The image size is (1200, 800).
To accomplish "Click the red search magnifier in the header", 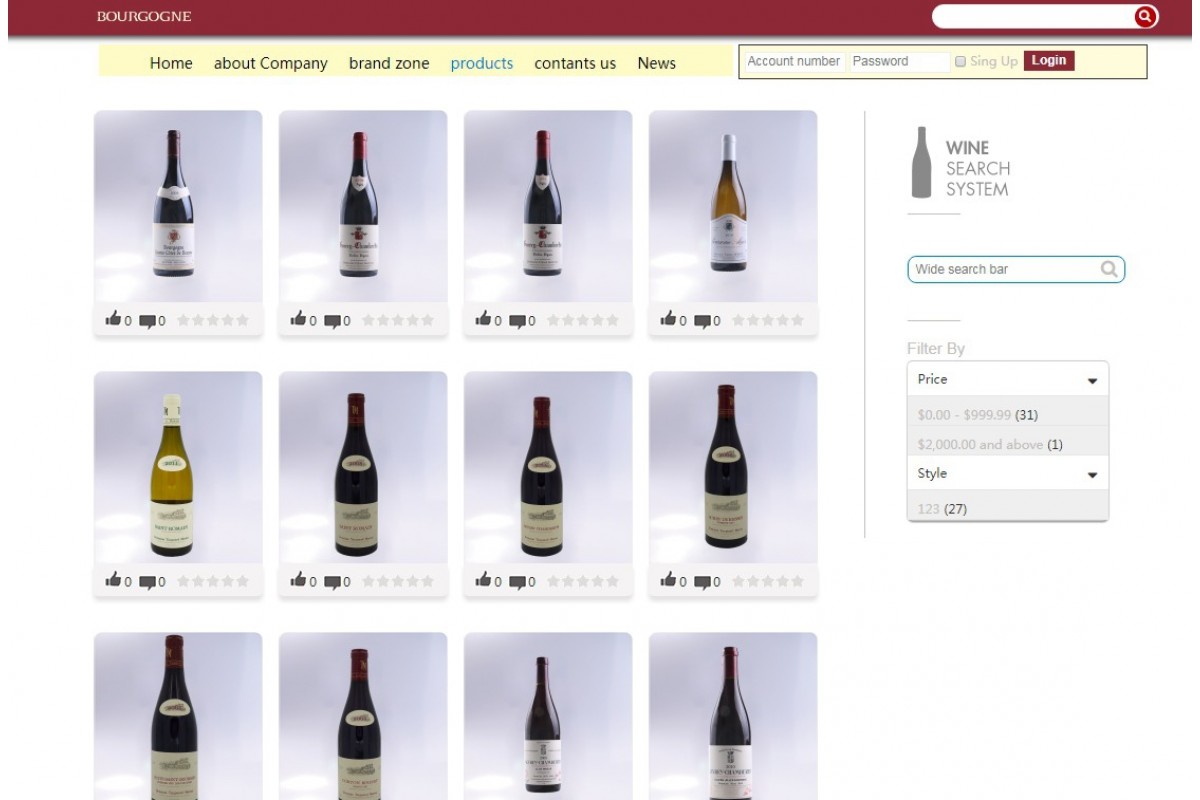I will (x=1145, y=16).
